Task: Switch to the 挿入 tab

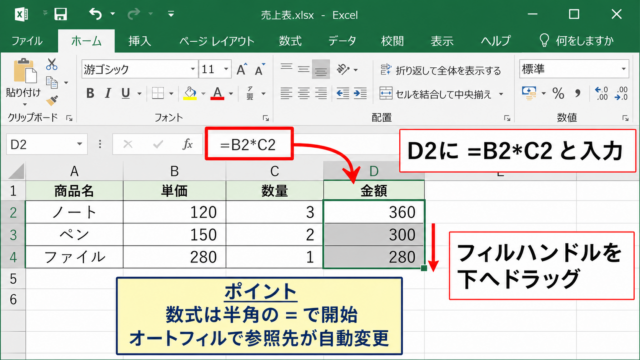Action: [140, 41]
